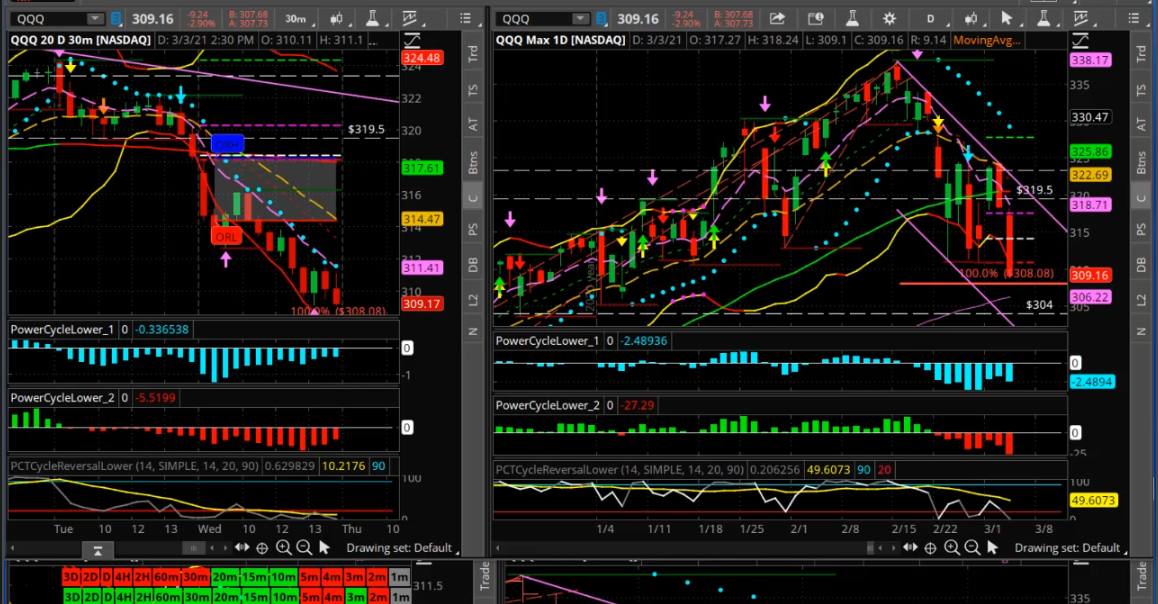Image resolution: width=1158 pixels, height=604 pixels.
Task: Select the pointer drawing tool in the daily chart toolbar
Action: [1007, 18]
